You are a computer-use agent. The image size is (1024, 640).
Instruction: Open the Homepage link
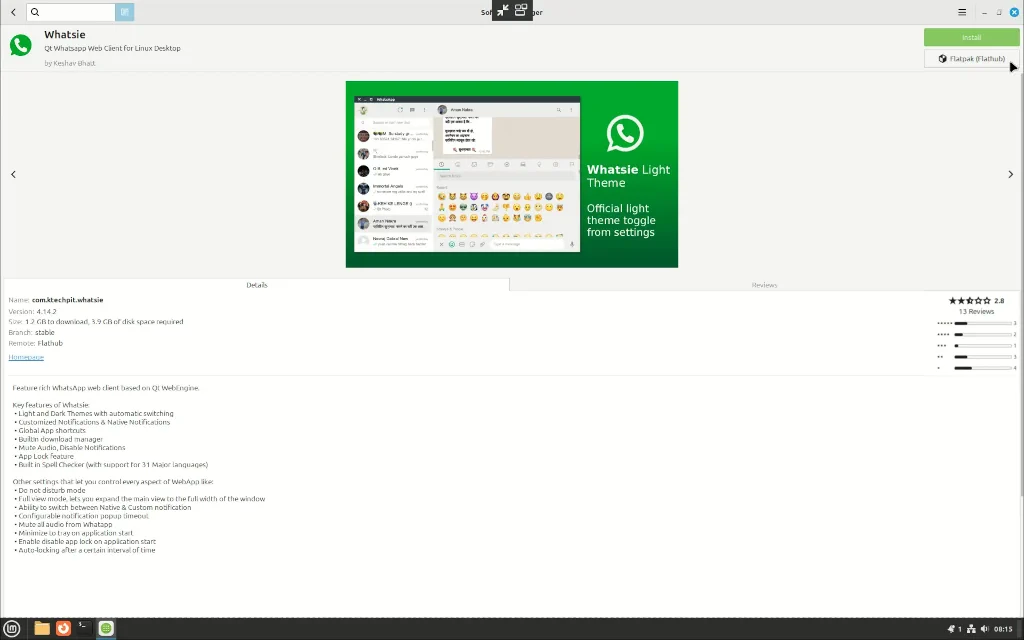point(26,357)
